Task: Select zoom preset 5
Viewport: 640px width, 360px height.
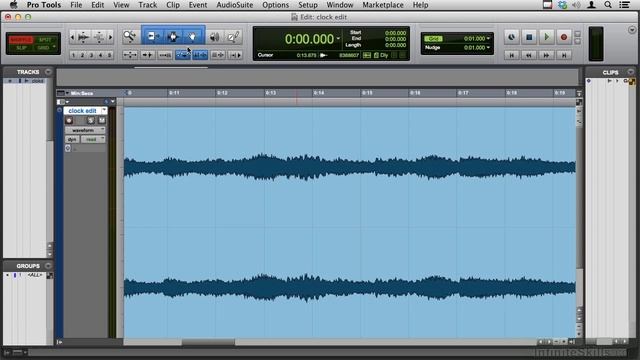Action: point(109,55)
